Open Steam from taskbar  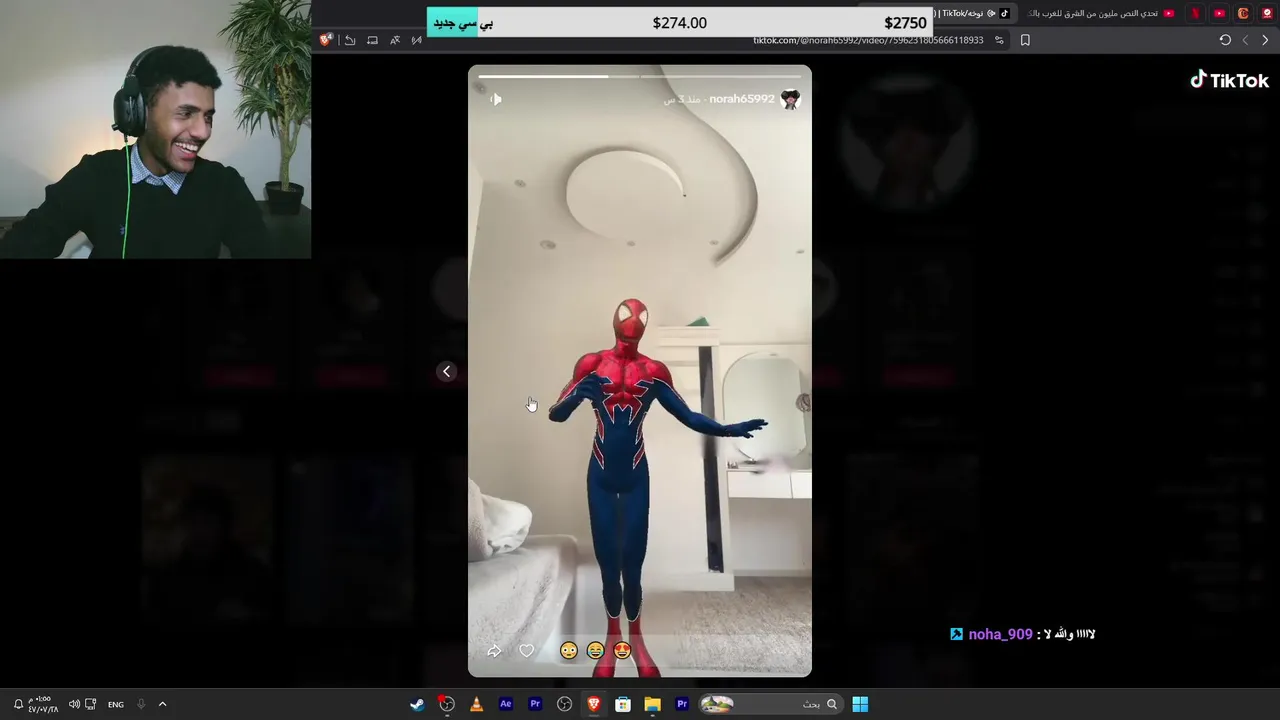click(417, 704)
